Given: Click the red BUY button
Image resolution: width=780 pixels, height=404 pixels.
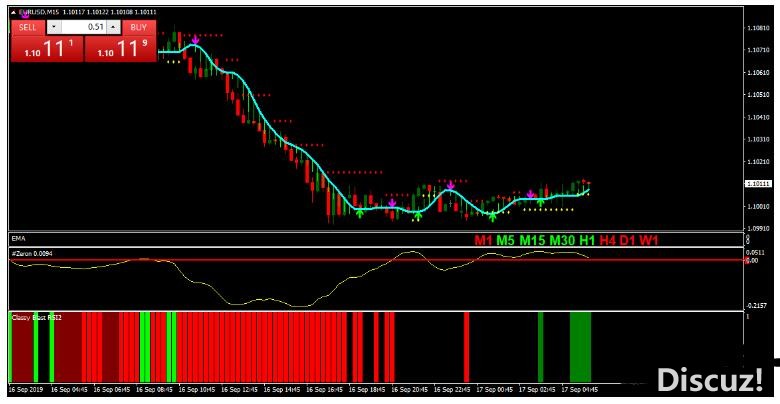Looking at the screenshot, I should pyautogui.click(x=139, y=27).
